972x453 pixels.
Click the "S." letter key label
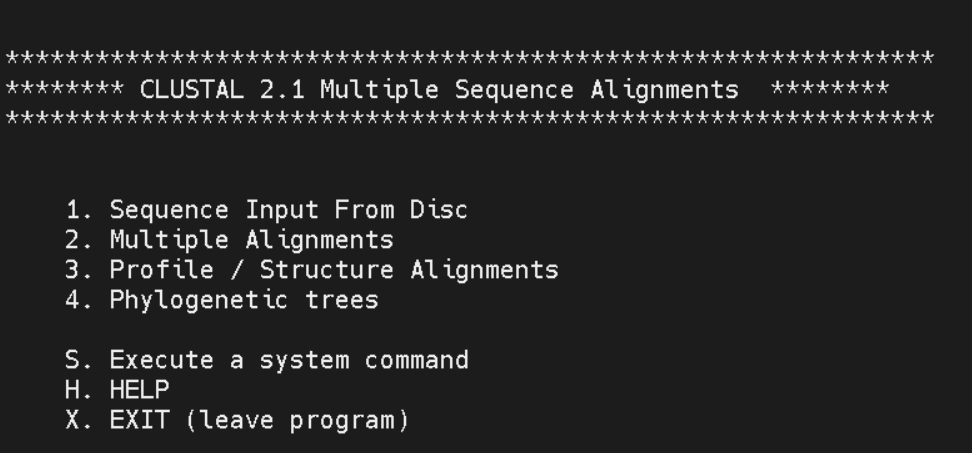click(79, 360)
